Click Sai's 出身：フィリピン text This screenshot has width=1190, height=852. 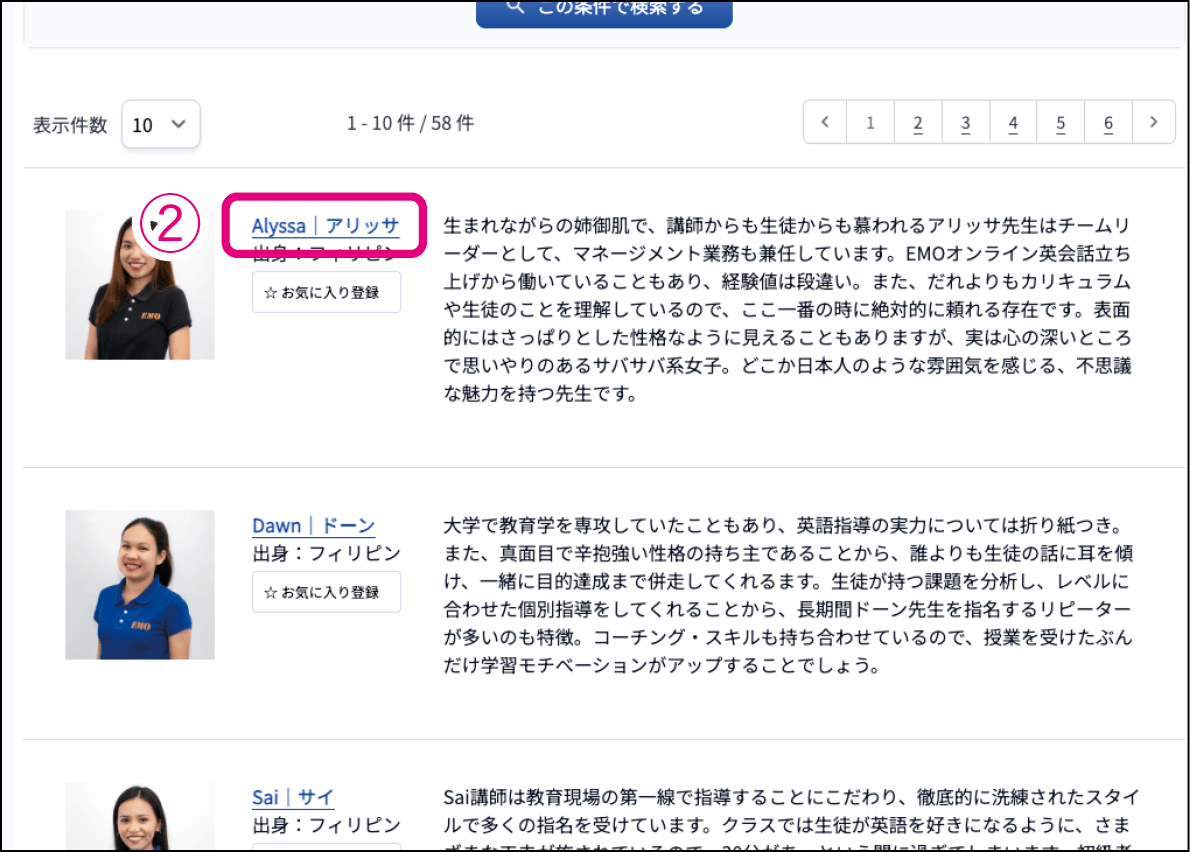tap(326, 825)
